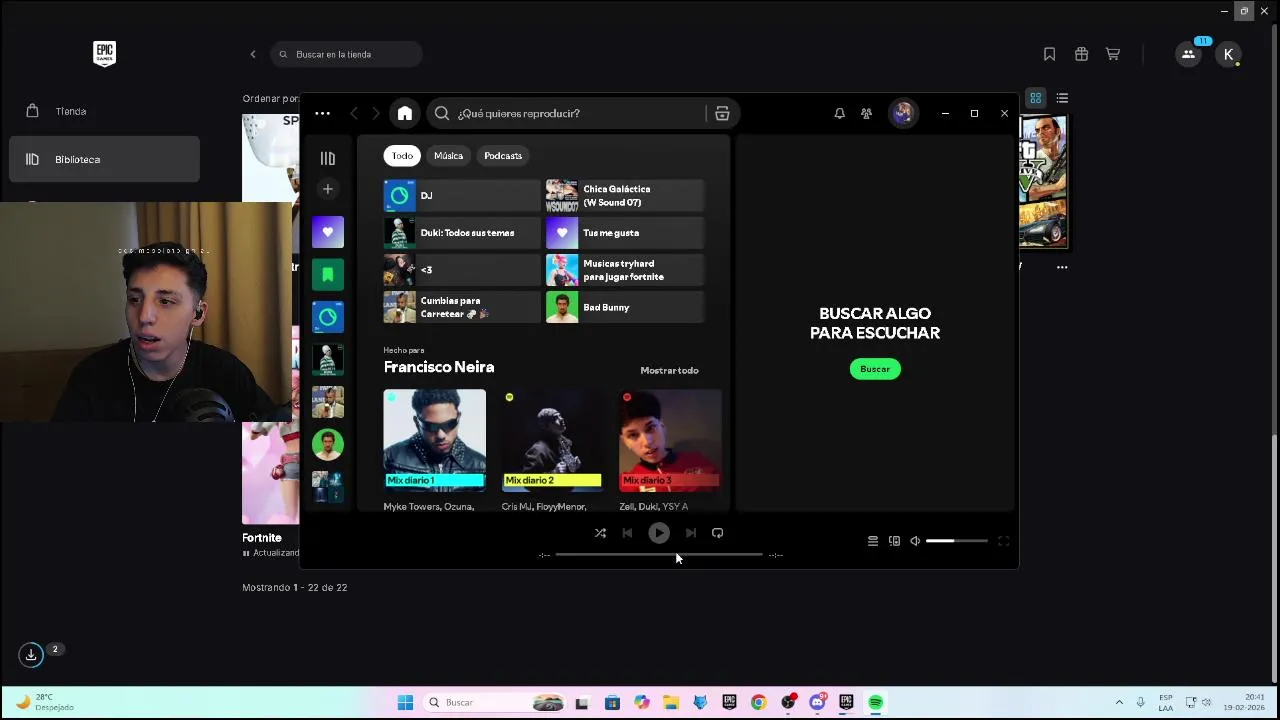The width and height of the screenshot is (1280, 720).
Task: Switch Epic library to grid view
Action: (1036, 98)
